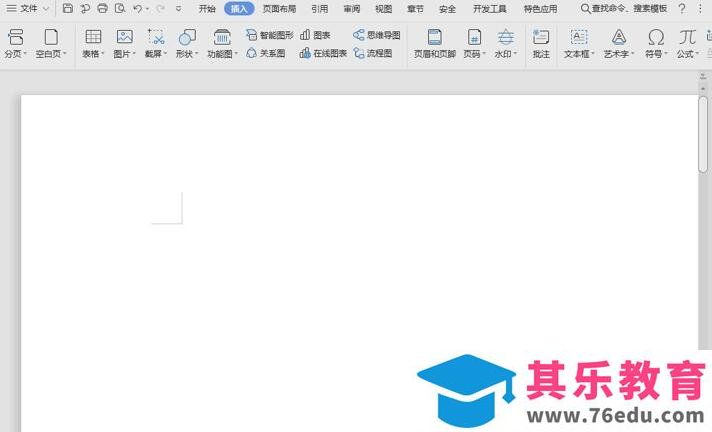Click the 功能图 icon
The width and height of the screenshot is (712, 432).
pos(222,44)
